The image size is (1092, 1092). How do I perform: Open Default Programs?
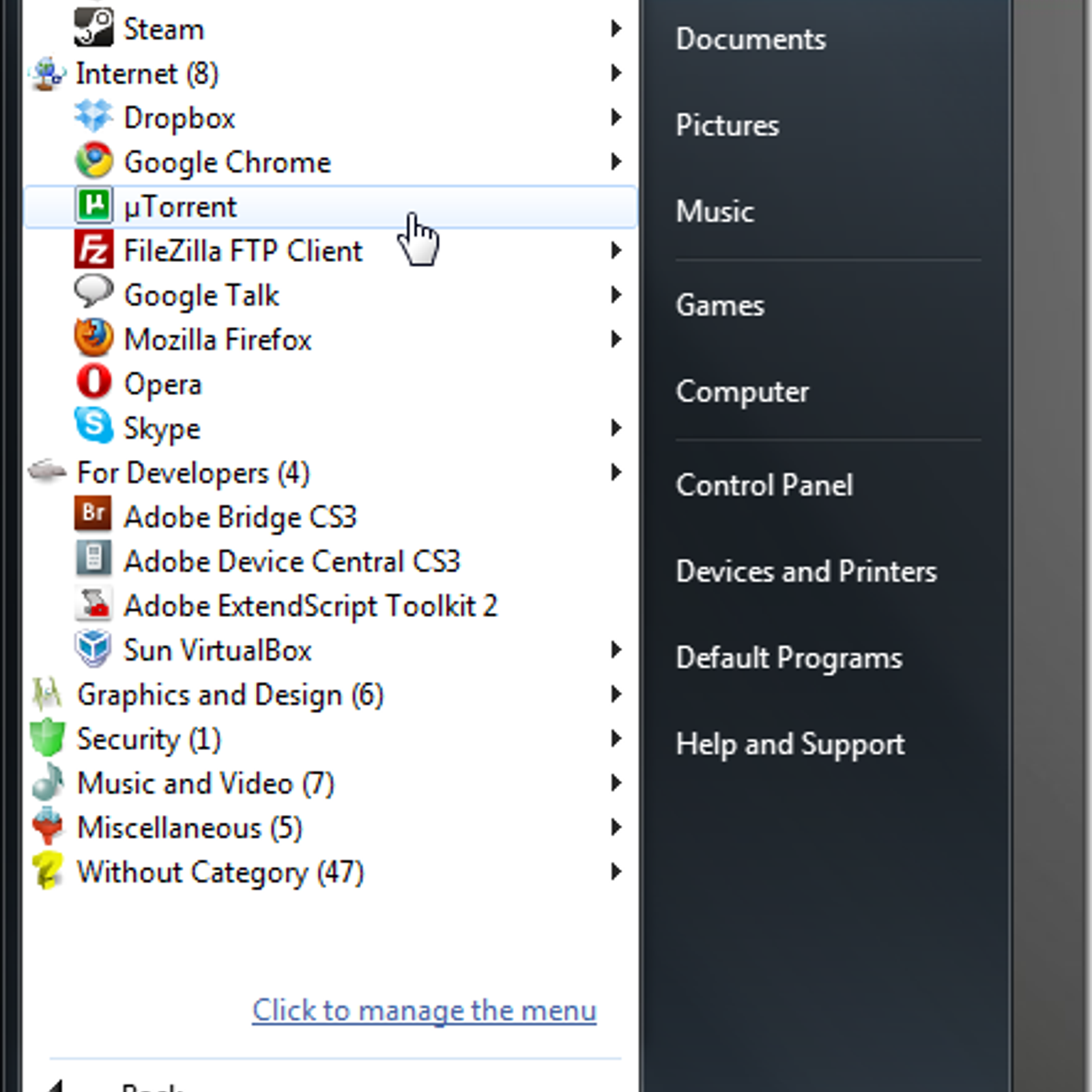(789, 659)
